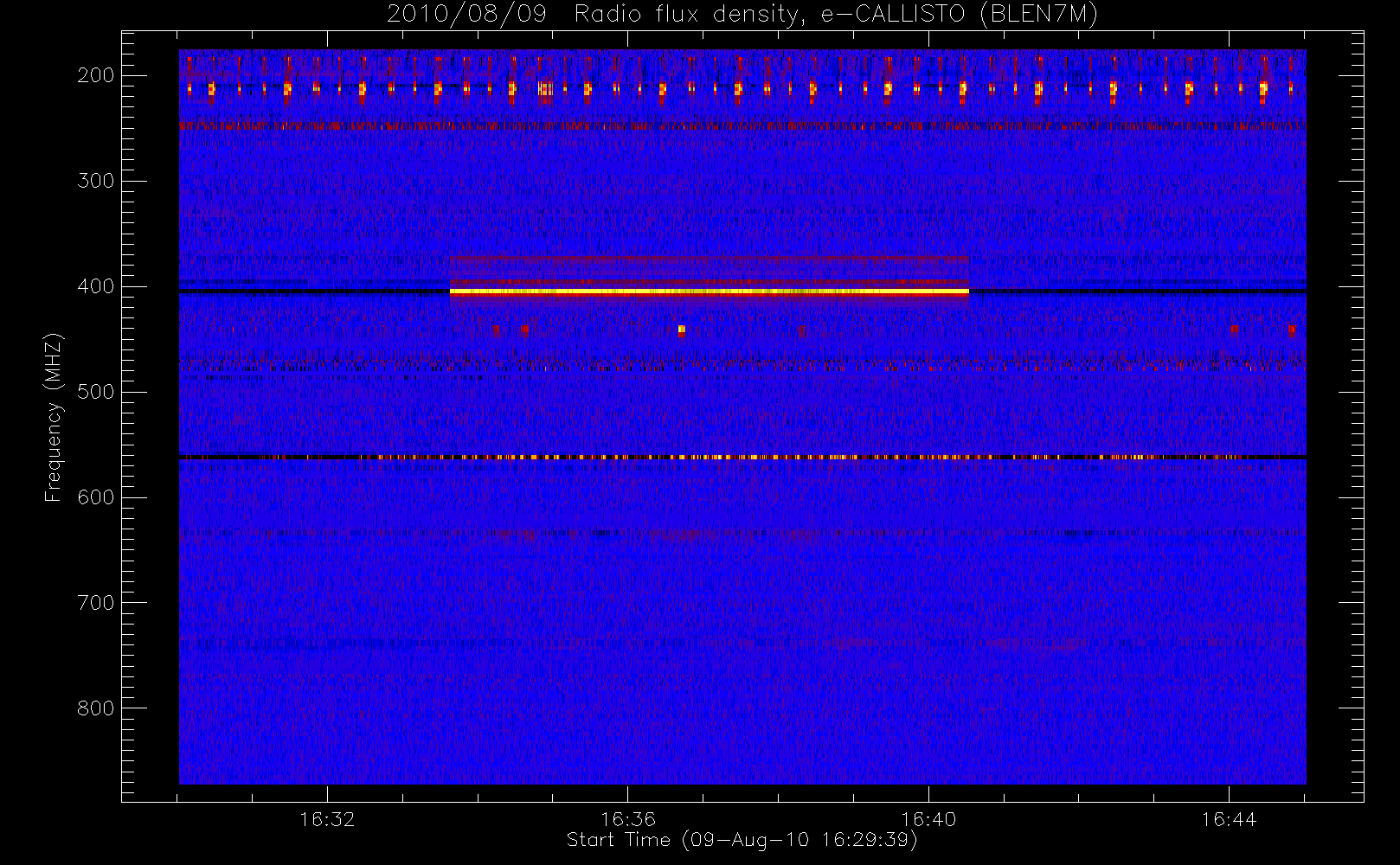Click the 500 frequency tick label
Screen dimensions: 1400x865
(95, 392)
